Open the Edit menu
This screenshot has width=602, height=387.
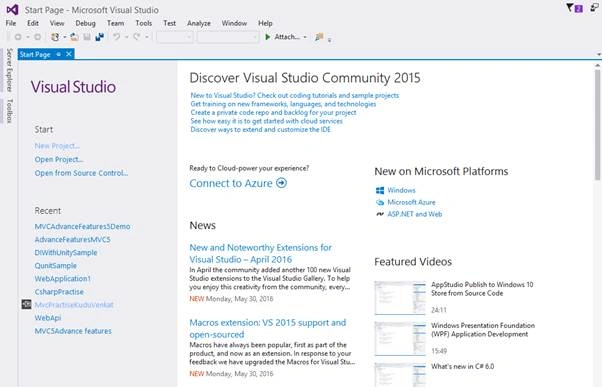pyautogui.click(x=33, y=23)
